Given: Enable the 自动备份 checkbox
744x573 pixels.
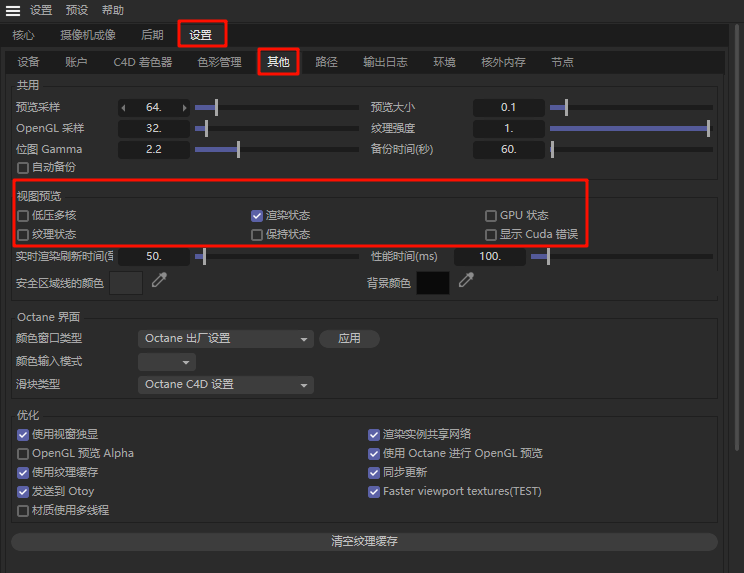Looking at the screenshot, I should click(x=23, y=167).
